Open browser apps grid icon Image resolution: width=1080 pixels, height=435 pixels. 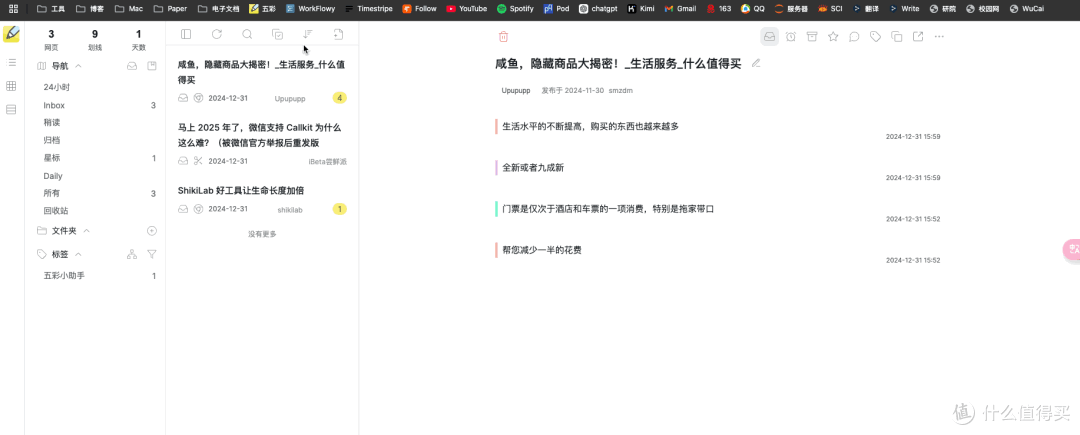pyautogui.click(x=13, y=9)
